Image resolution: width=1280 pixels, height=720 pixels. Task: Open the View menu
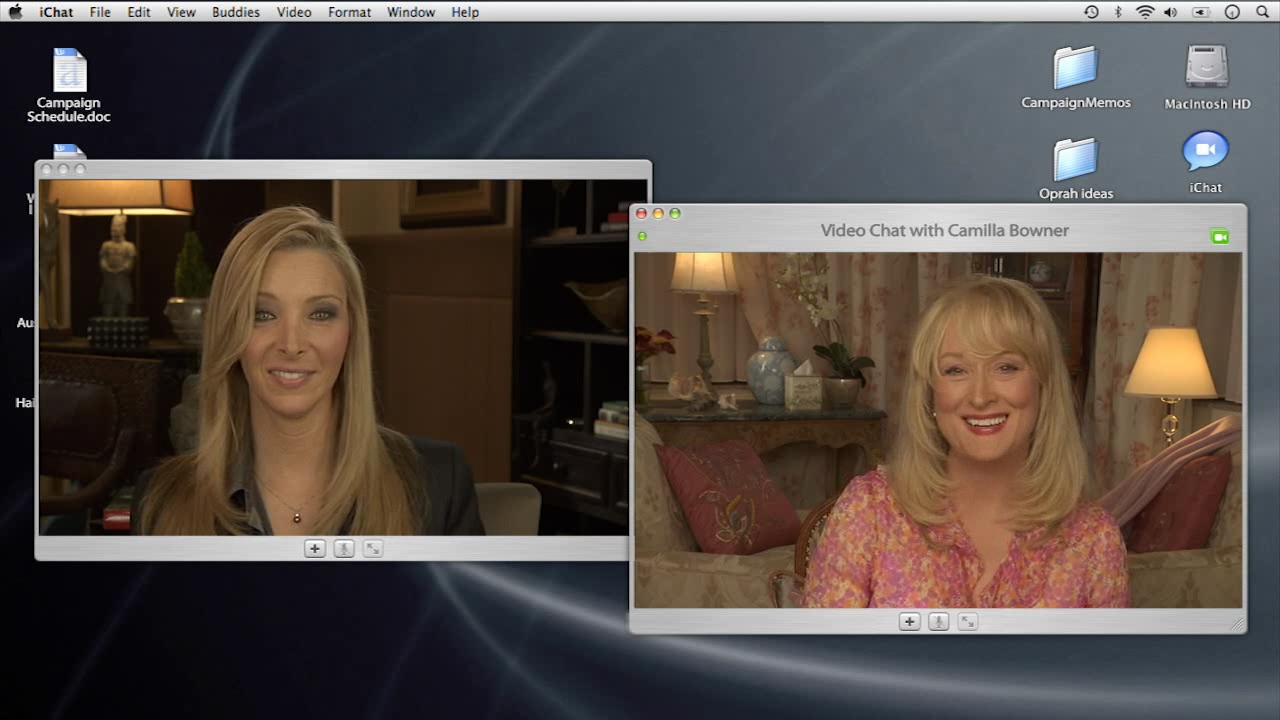click(x=181, y=12)
